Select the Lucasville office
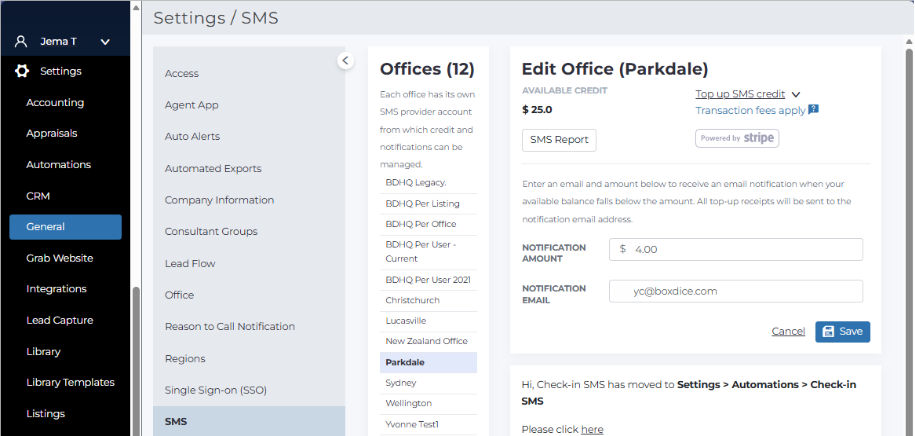 point(428,321)
